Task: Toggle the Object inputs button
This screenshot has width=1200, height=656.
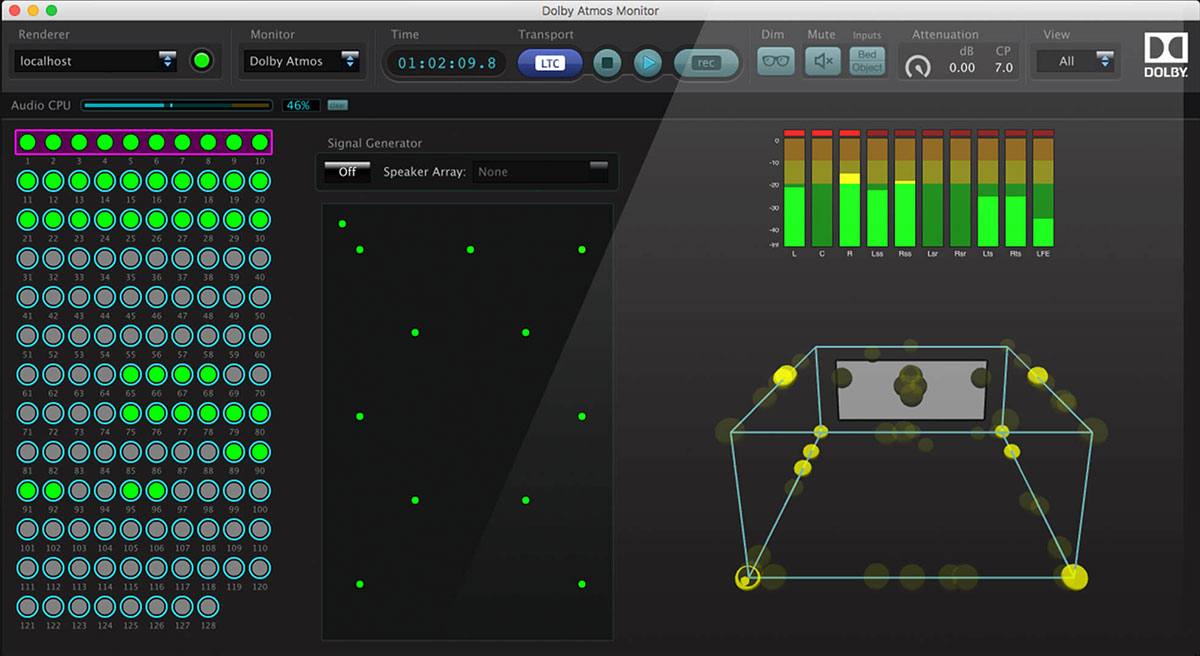Action: 867,68
